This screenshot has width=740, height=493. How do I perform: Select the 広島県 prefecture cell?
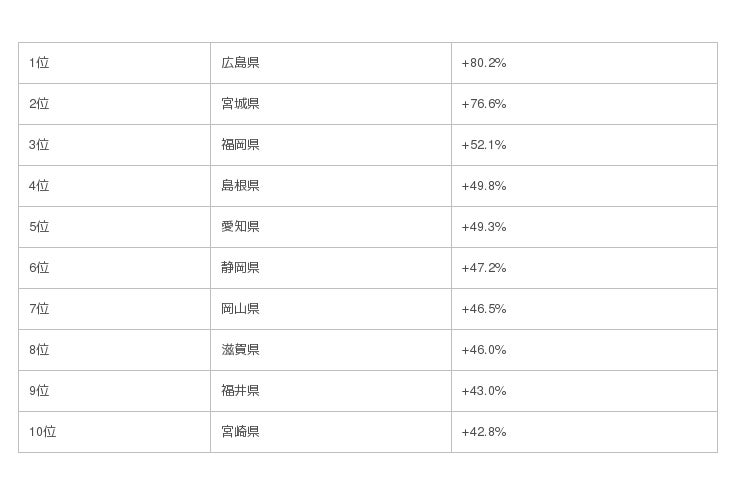tap(240, 63)
